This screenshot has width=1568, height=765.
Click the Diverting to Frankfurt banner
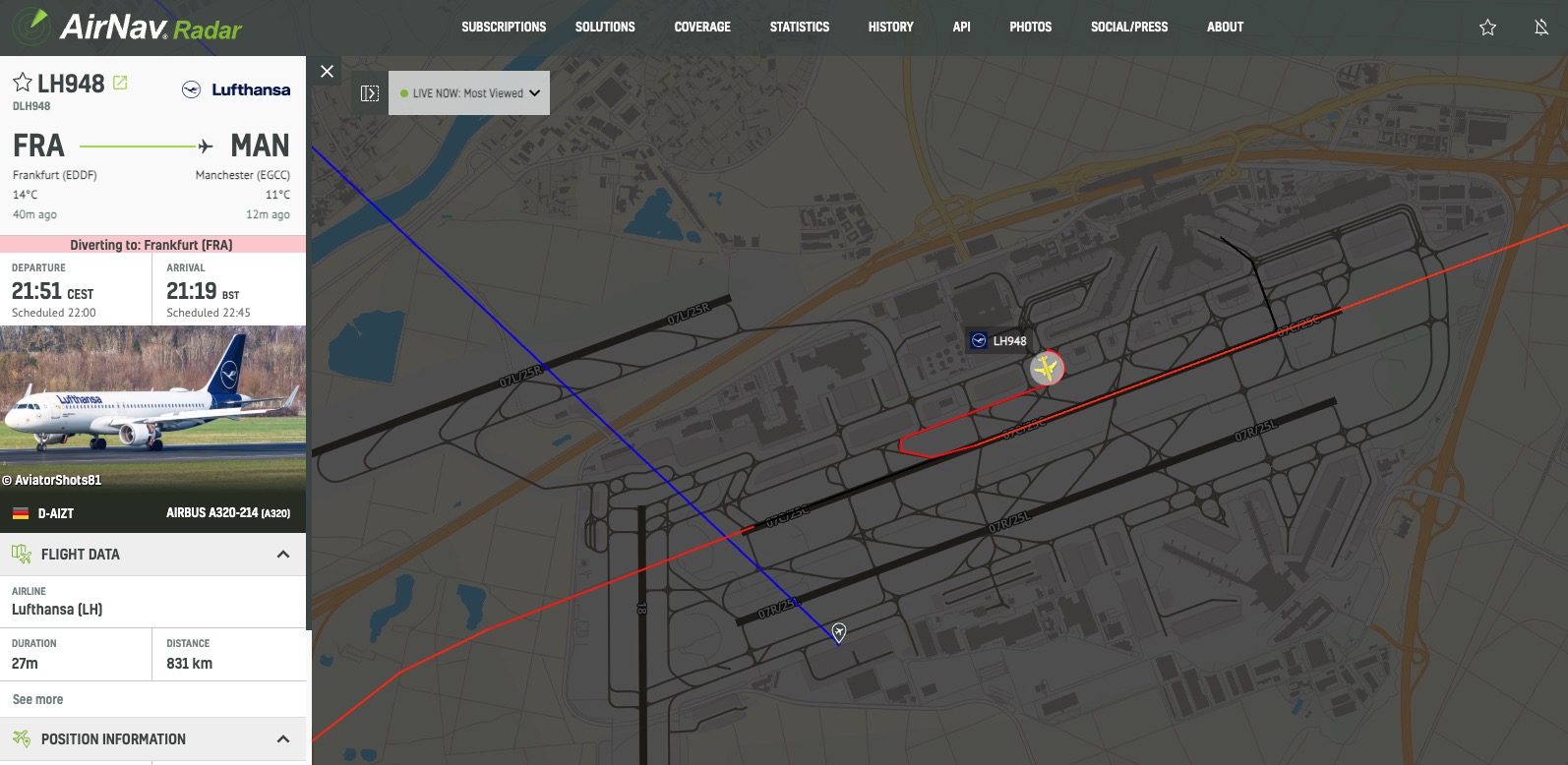(x=152, y=245)
